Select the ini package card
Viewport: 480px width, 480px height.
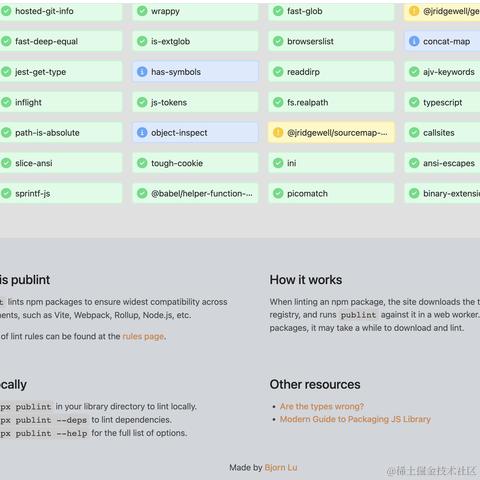331,163
